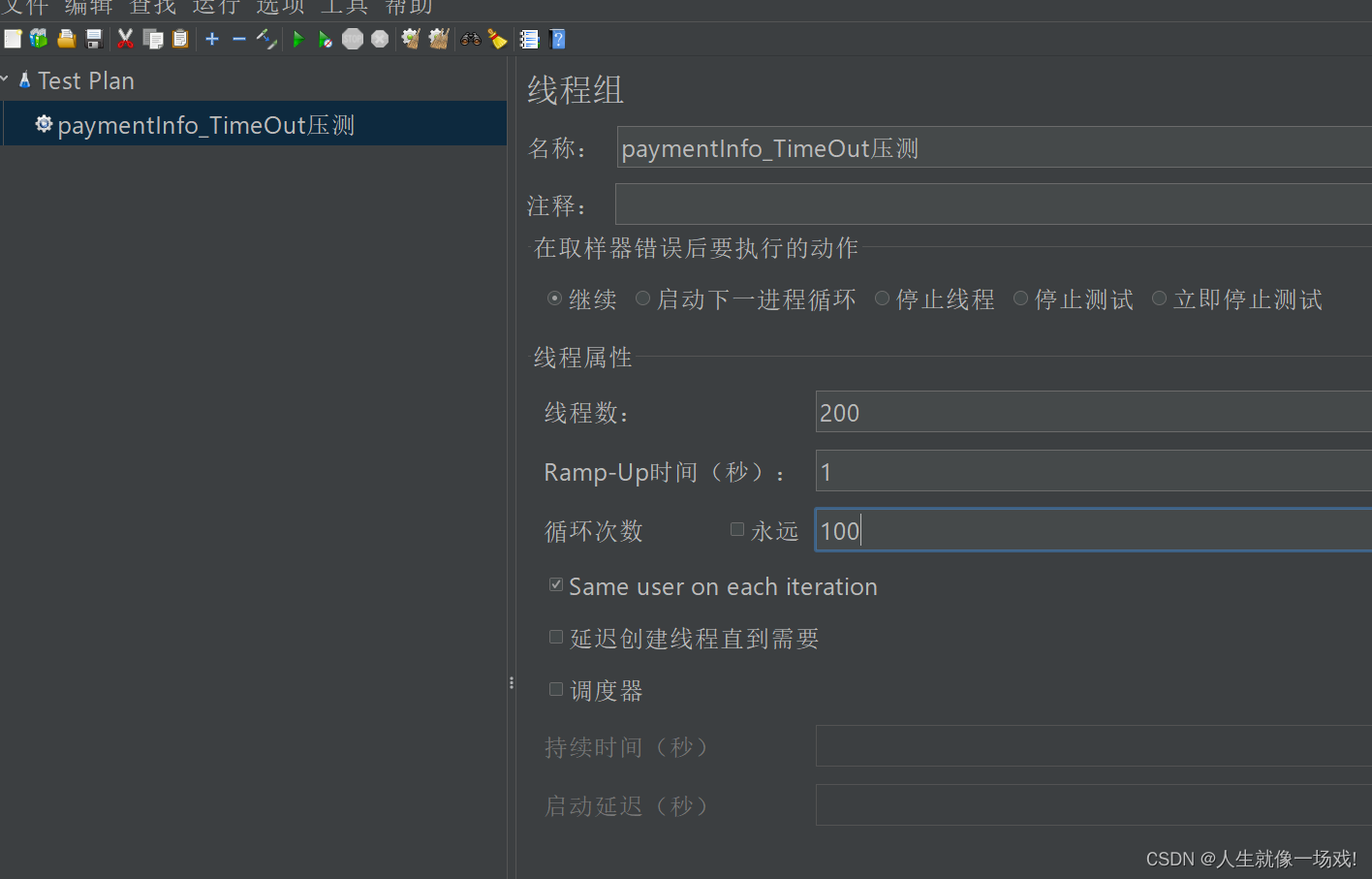
Task: Uncheck Same user on each iteration
Action: pyautogui.click(x=556, y=584)
